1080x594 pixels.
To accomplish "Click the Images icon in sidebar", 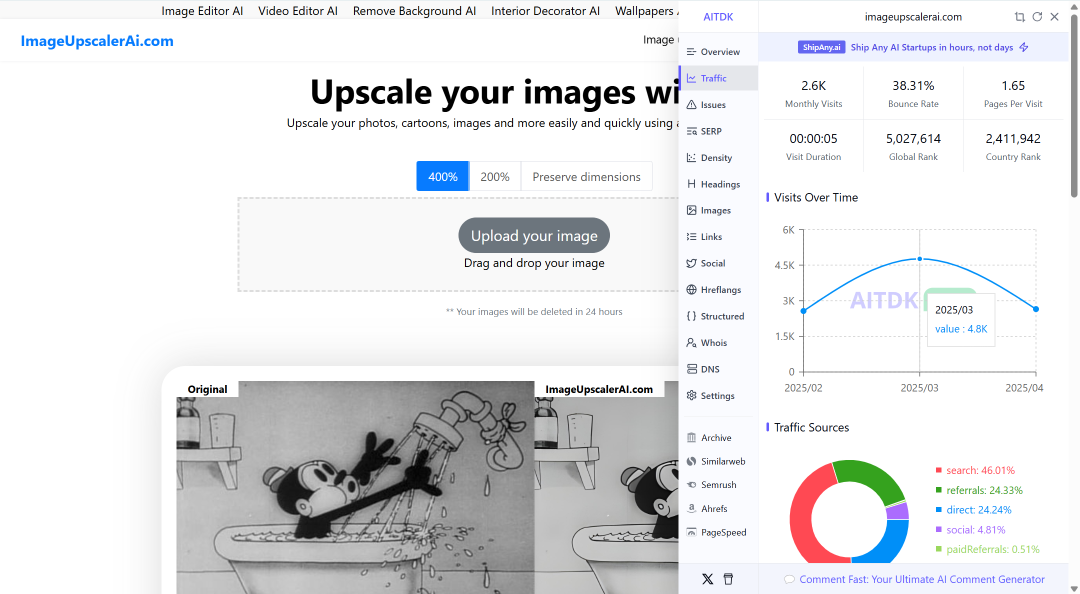I will (x=692, y=210).
